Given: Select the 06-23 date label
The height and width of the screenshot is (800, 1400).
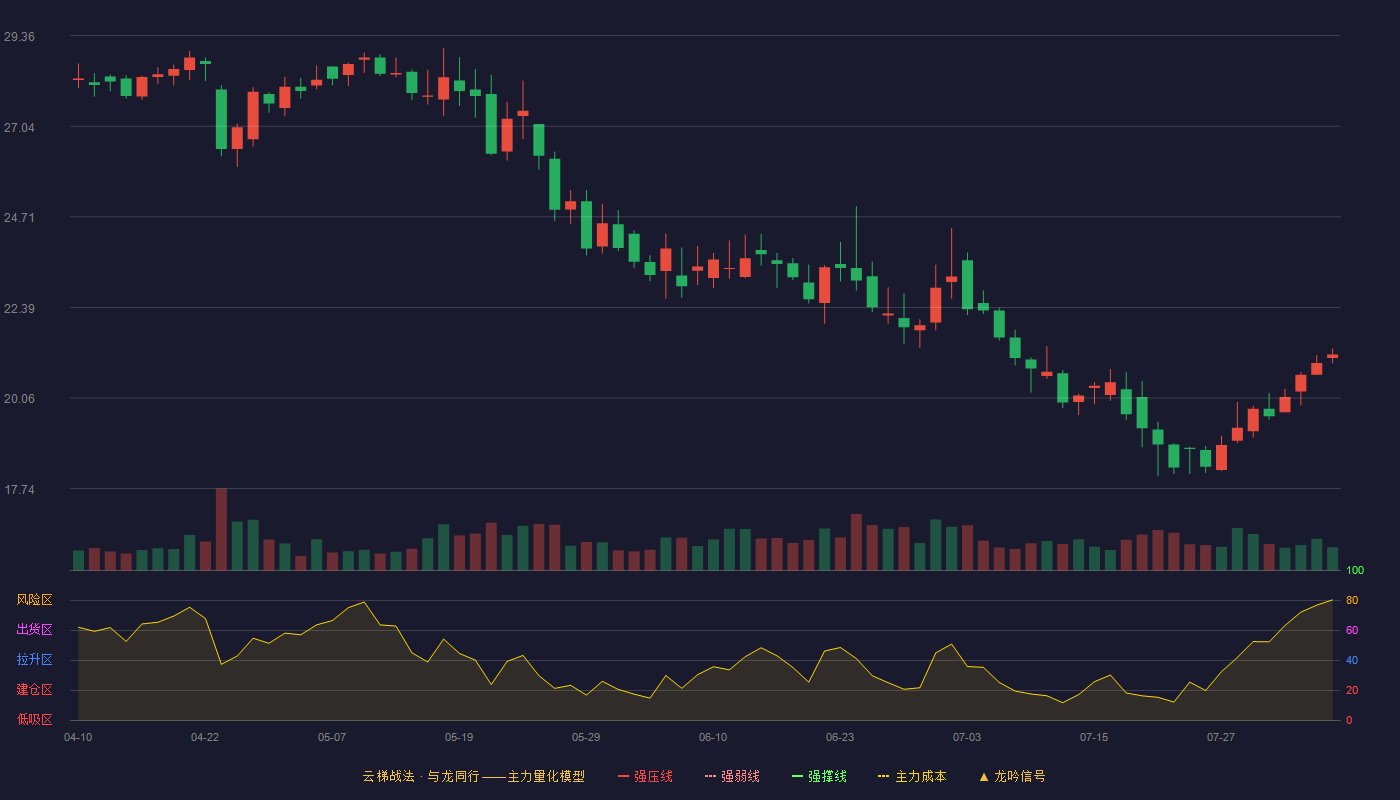Looking at the screenshot, I should click(840, 737).
